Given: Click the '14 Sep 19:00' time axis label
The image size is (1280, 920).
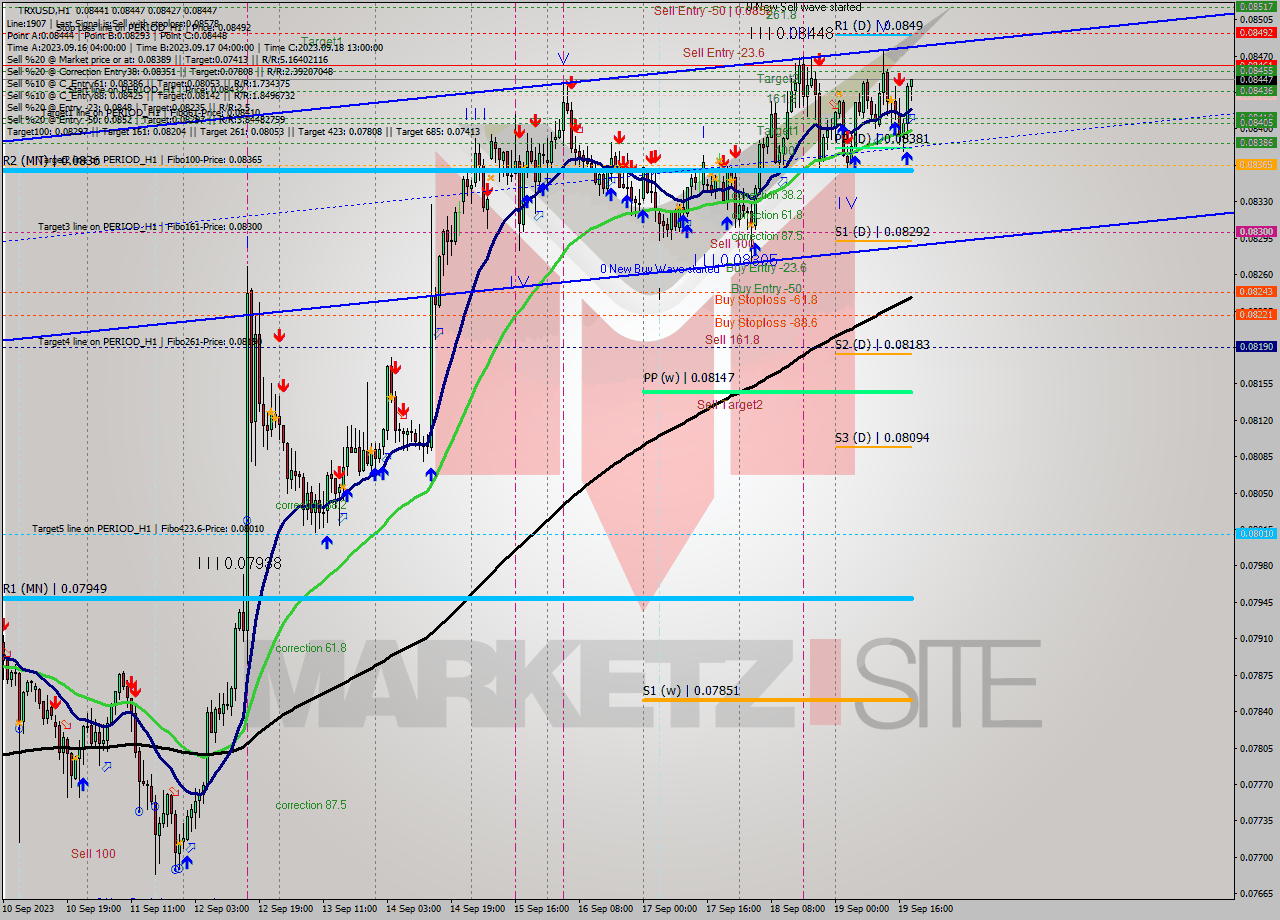Looking at the screenshot, I should (x=478, y=909).
